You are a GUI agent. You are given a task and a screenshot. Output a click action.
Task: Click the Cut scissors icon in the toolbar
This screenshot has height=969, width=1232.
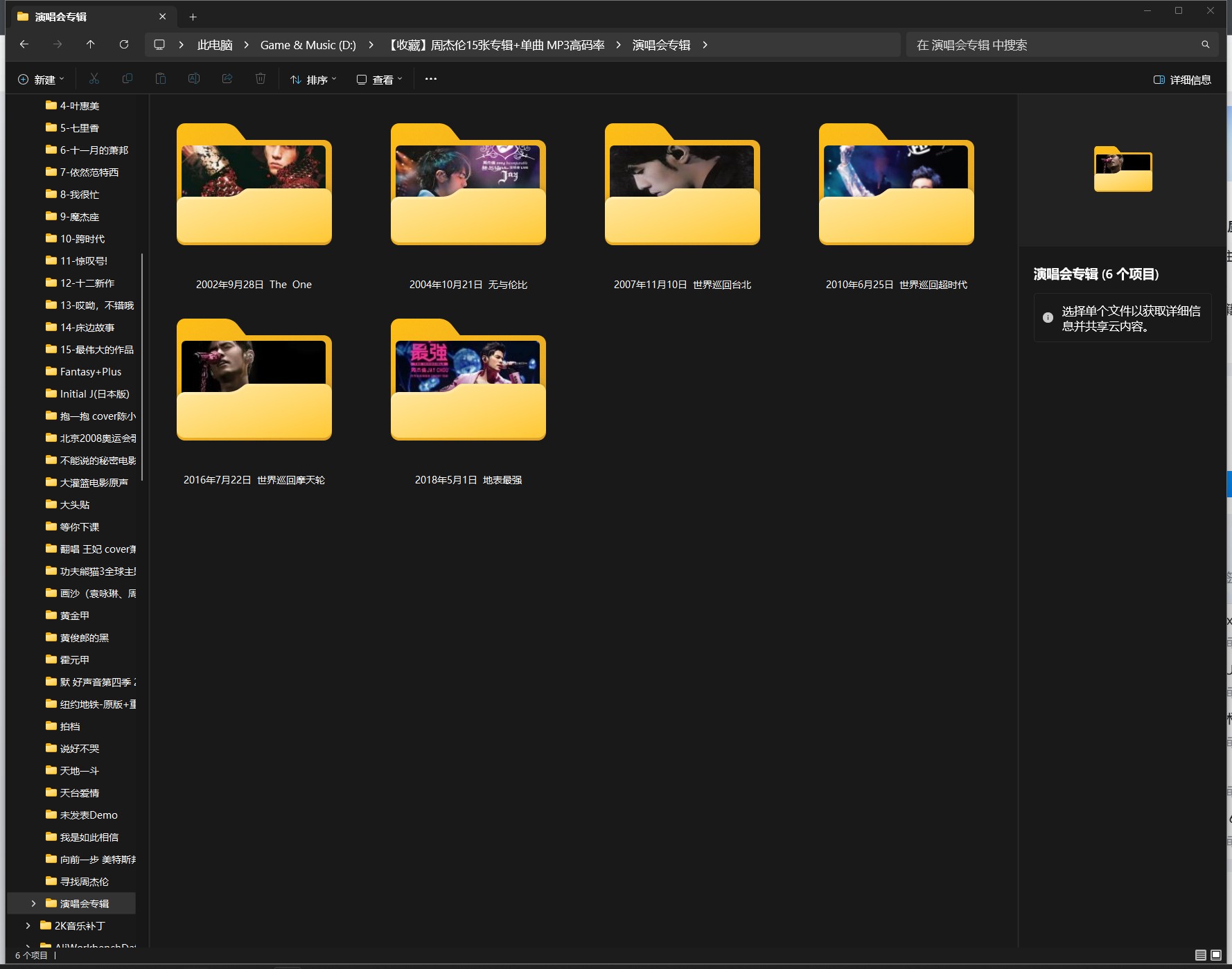pyautogui.click(x=94, y=79)
